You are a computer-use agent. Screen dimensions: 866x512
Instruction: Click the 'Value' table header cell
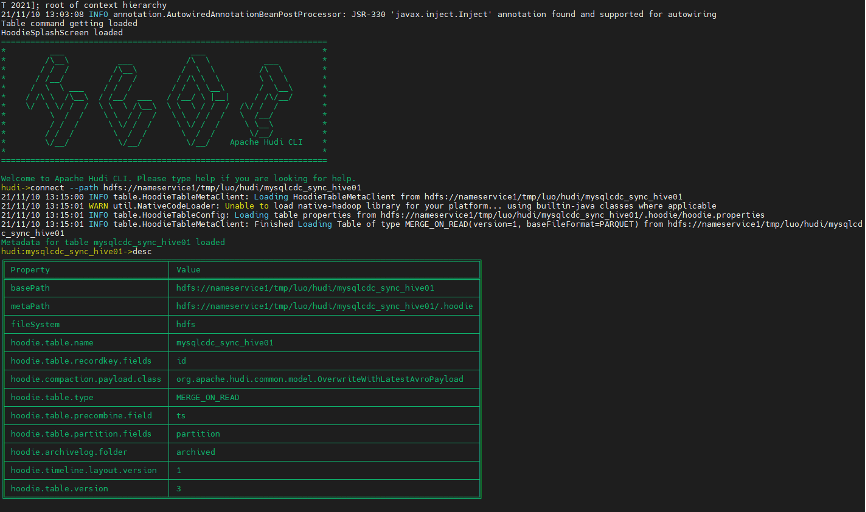(x=324, y=270)
